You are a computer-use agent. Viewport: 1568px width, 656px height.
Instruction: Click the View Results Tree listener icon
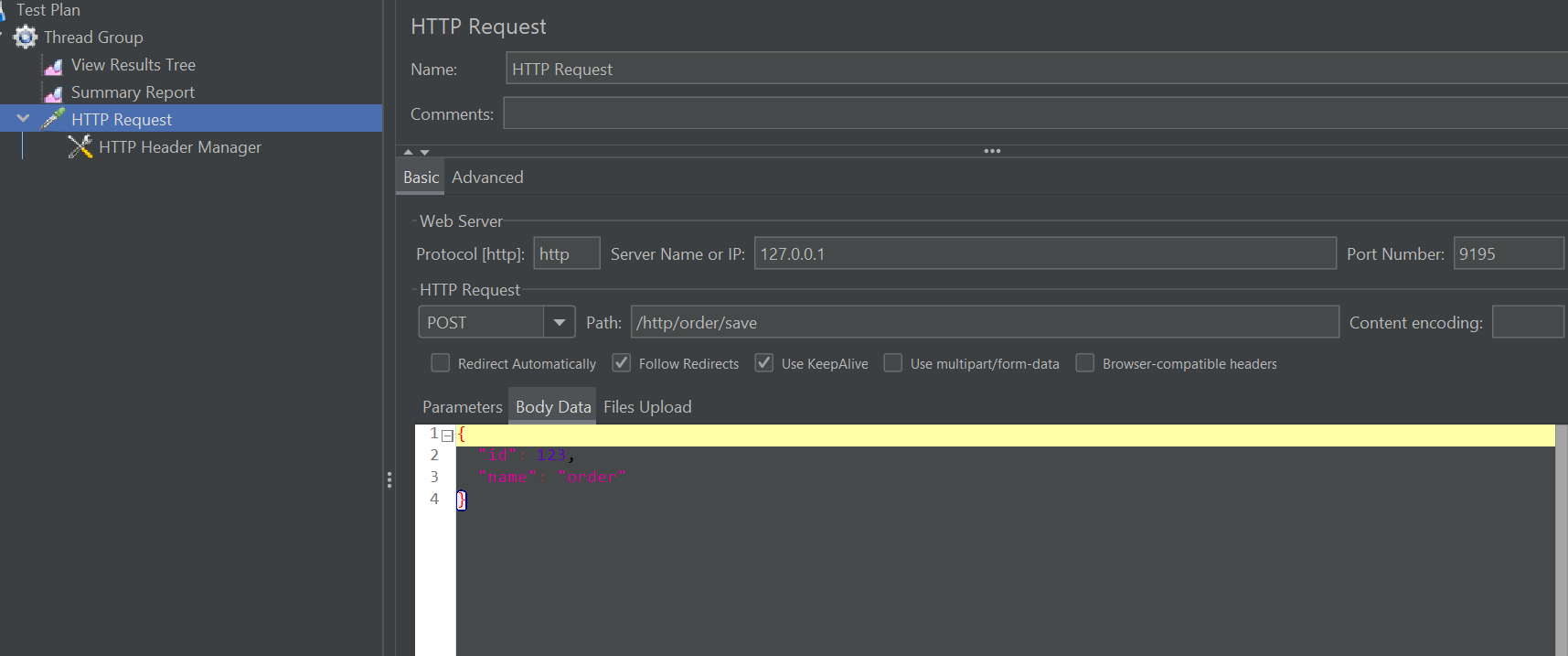coord(54,66)
